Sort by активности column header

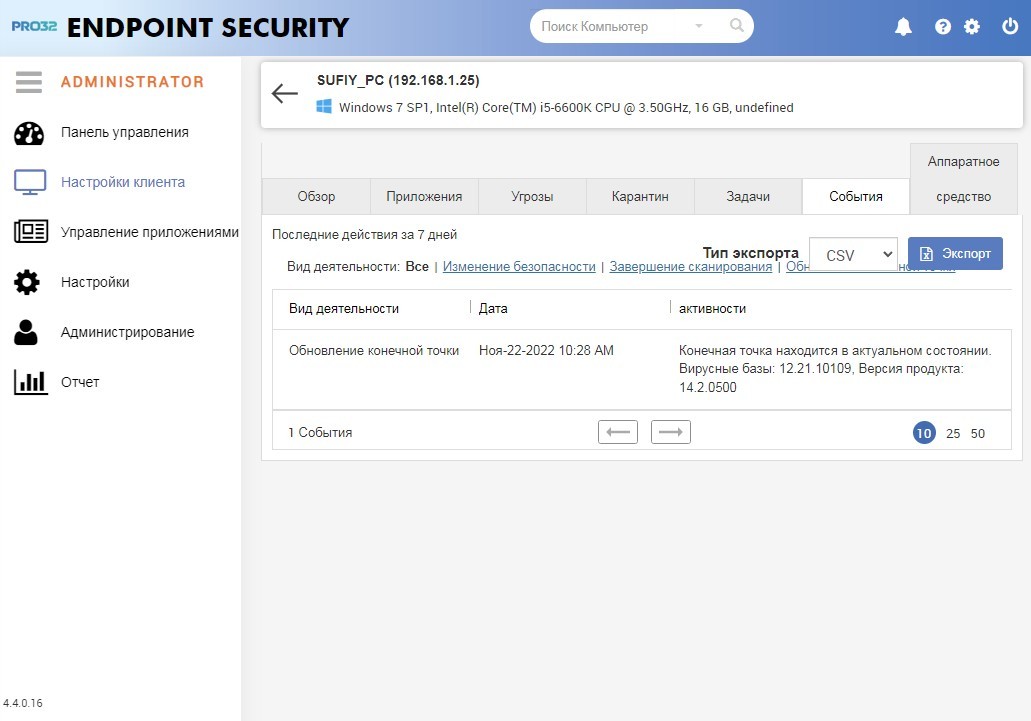[x=712, y=308]
